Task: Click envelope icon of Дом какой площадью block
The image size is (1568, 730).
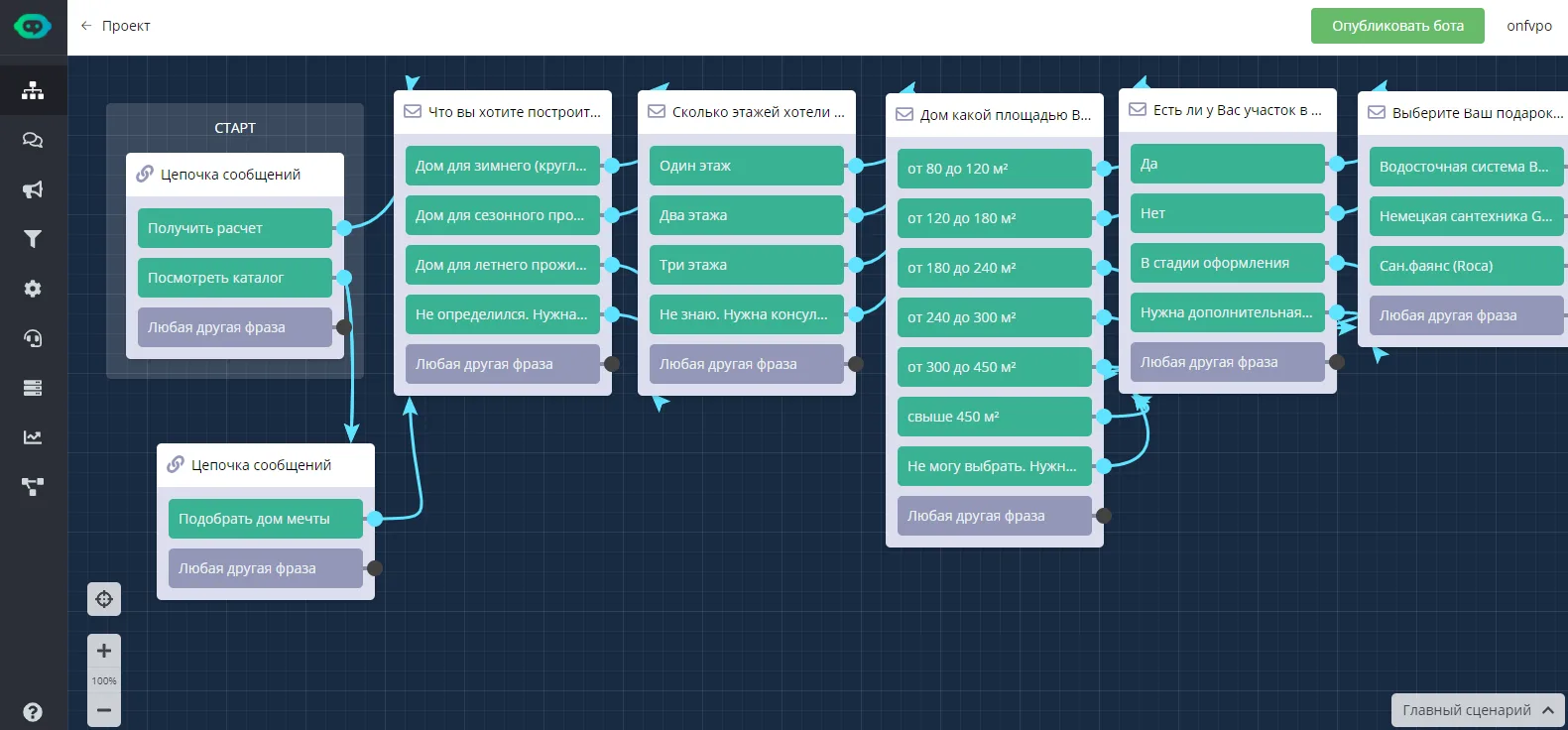Action: click(x=905, y=115)
